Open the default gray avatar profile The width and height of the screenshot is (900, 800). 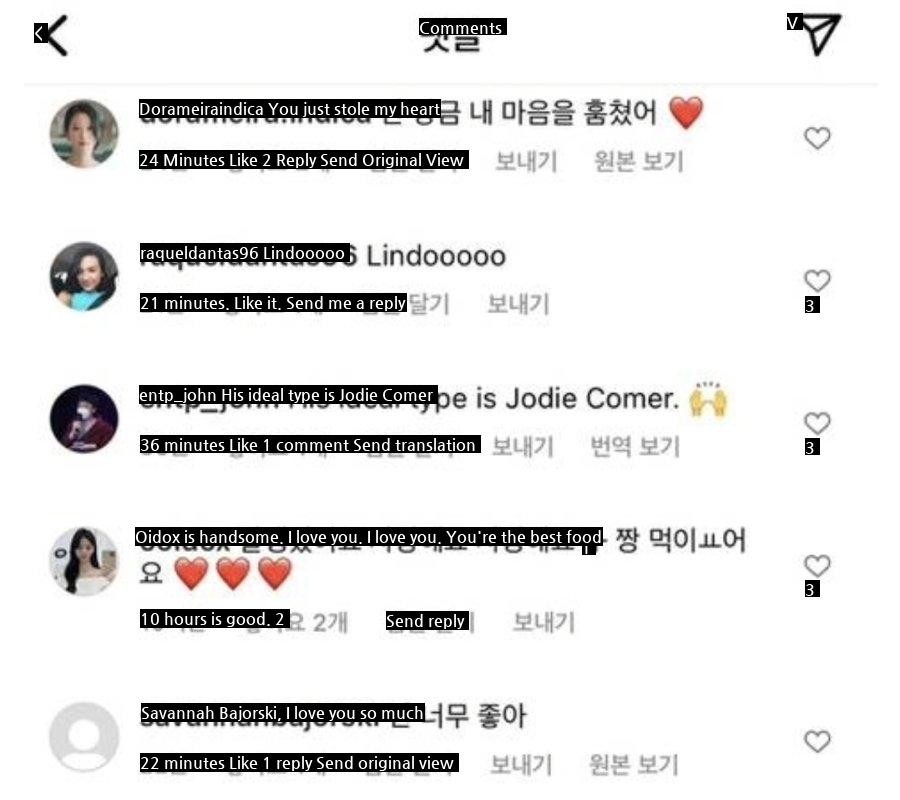point(84,737)
